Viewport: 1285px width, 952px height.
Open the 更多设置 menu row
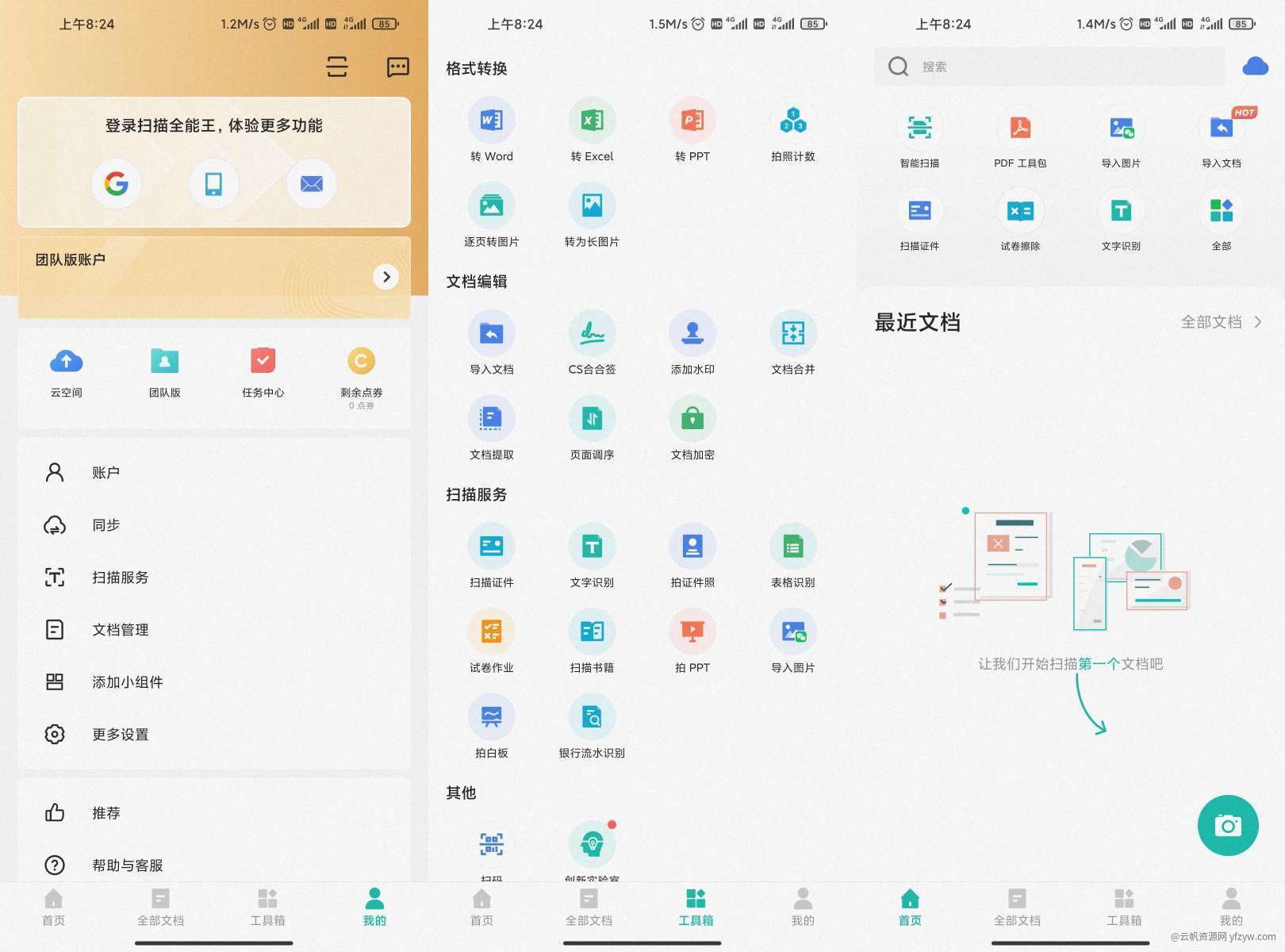(214, 735)
